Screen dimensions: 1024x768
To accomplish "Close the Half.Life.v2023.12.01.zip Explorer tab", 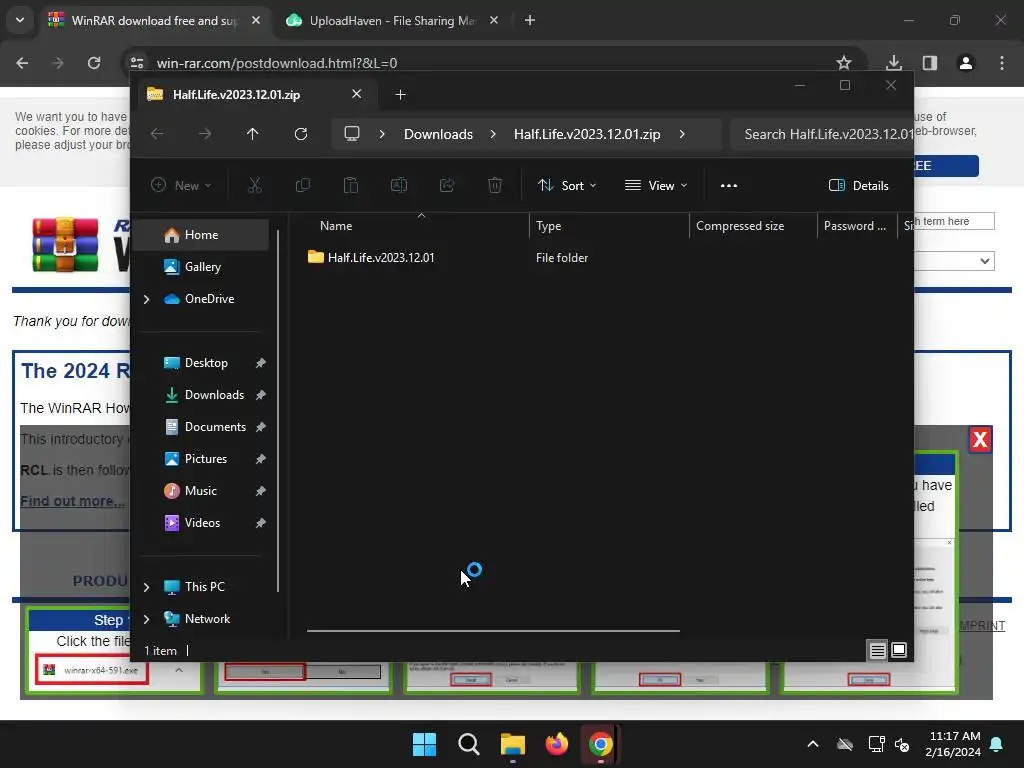I will (357, 94).
